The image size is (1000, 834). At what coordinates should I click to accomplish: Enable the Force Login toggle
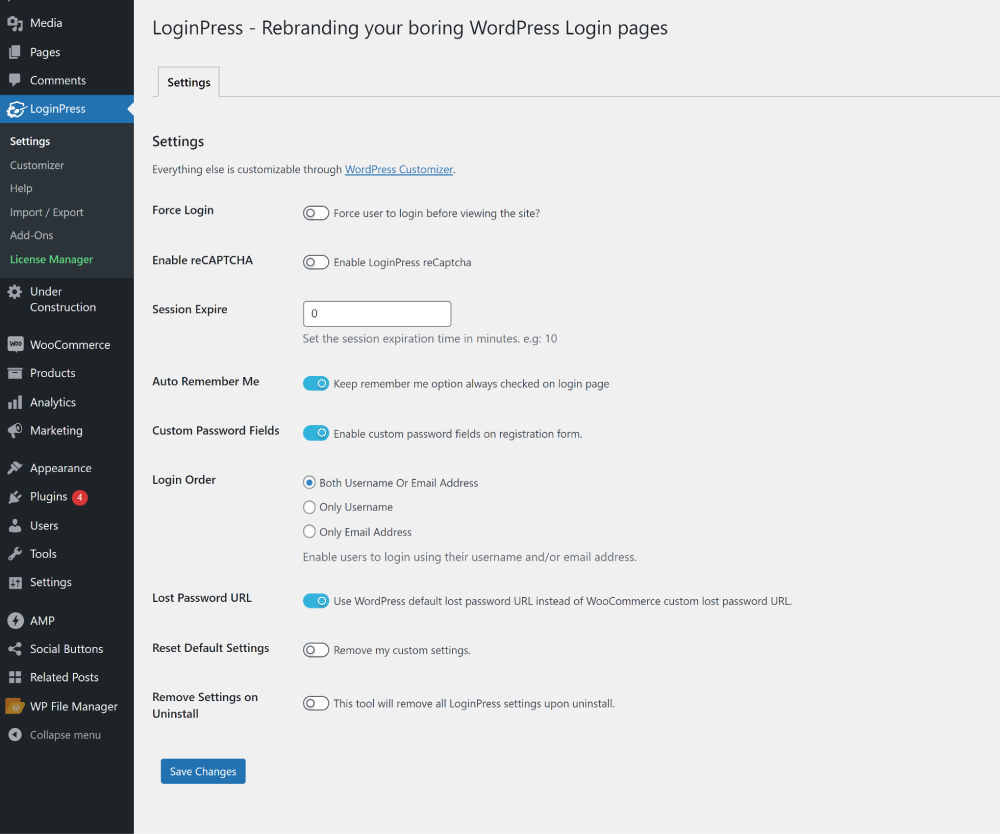(x=316, y=213)
